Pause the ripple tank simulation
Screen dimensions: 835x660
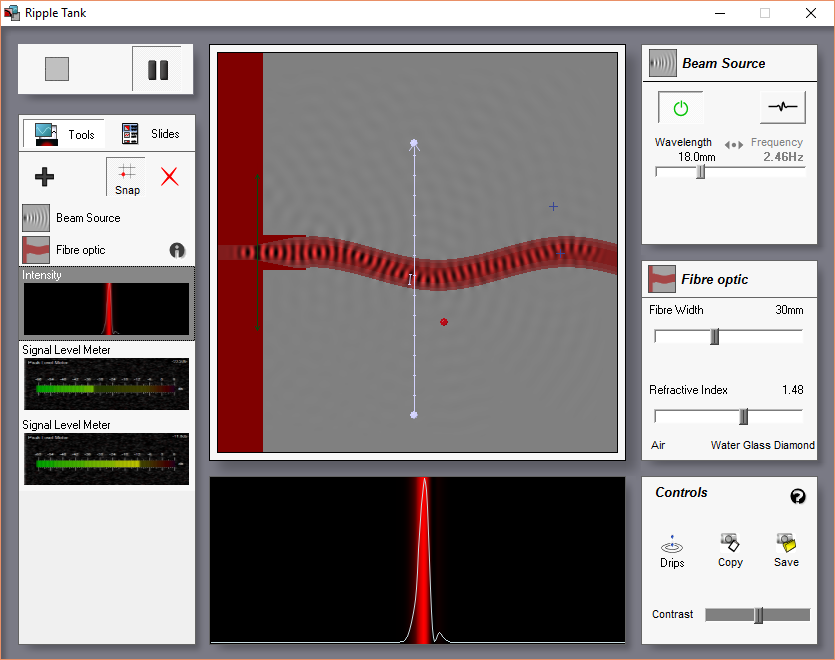coord(158,70)
